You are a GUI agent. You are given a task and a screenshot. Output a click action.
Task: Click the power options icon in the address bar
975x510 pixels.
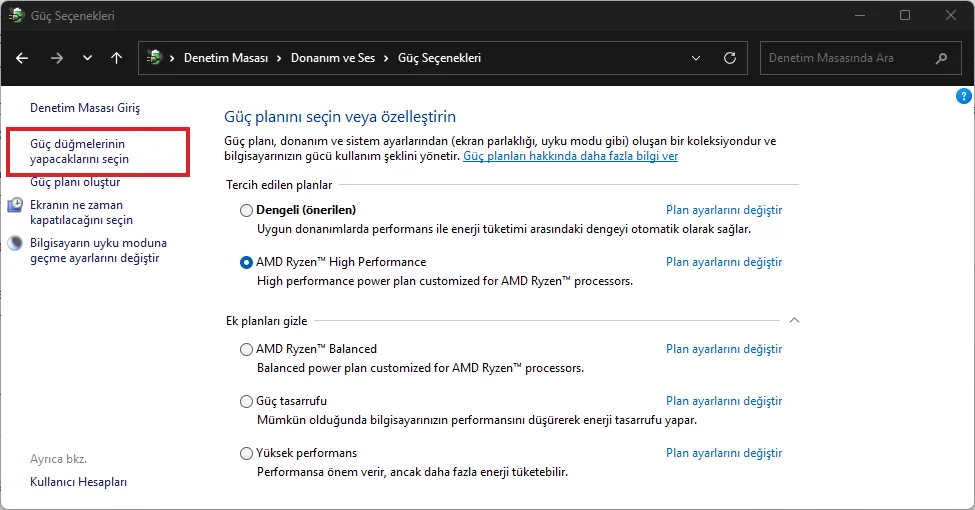coord(154,58)
